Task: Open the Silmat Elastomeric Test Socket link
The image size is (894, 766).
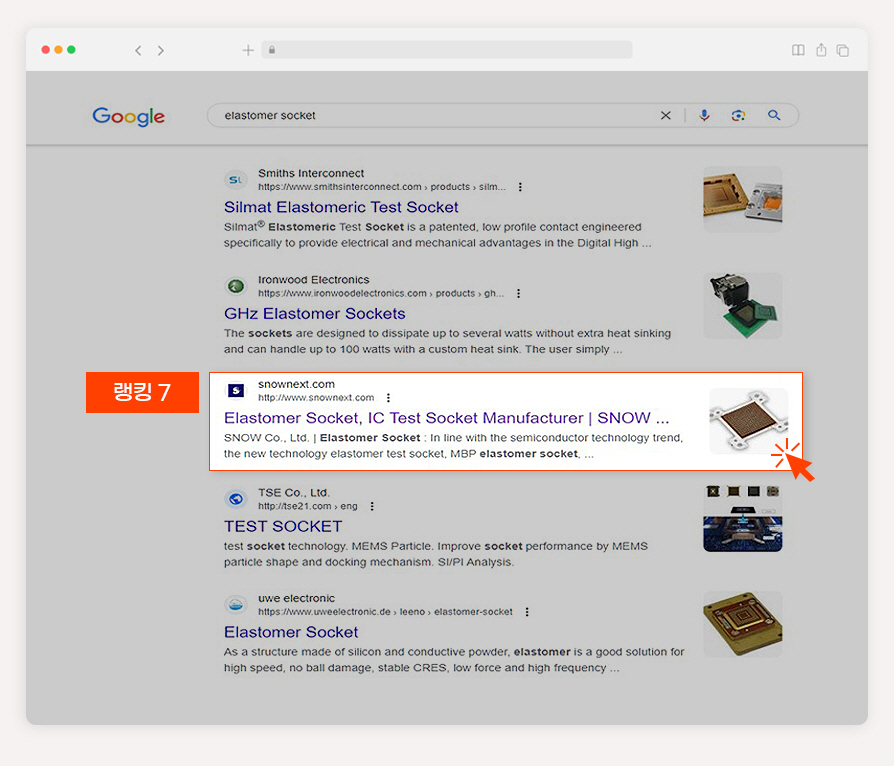Action: [341, 207]
